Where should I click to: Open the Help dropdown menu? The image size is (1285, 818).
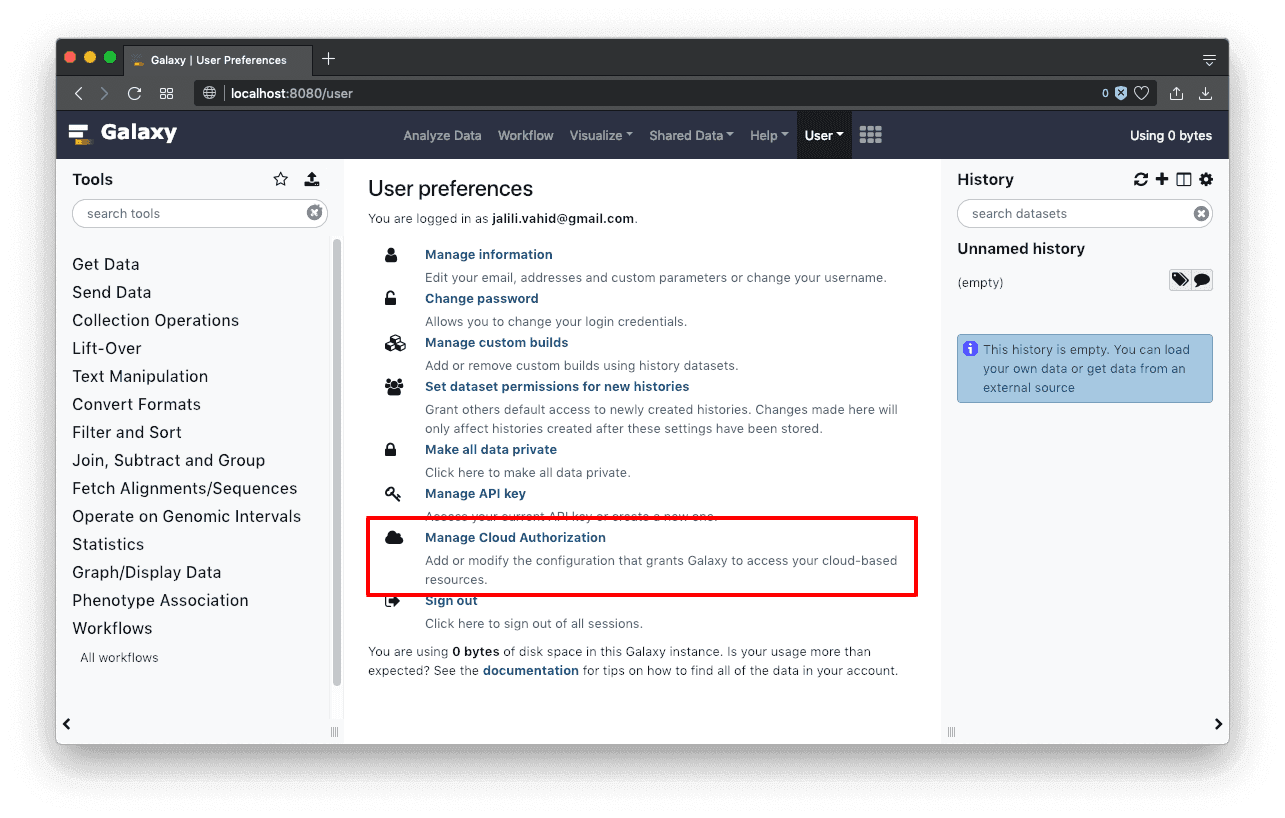tap(768, 135)
